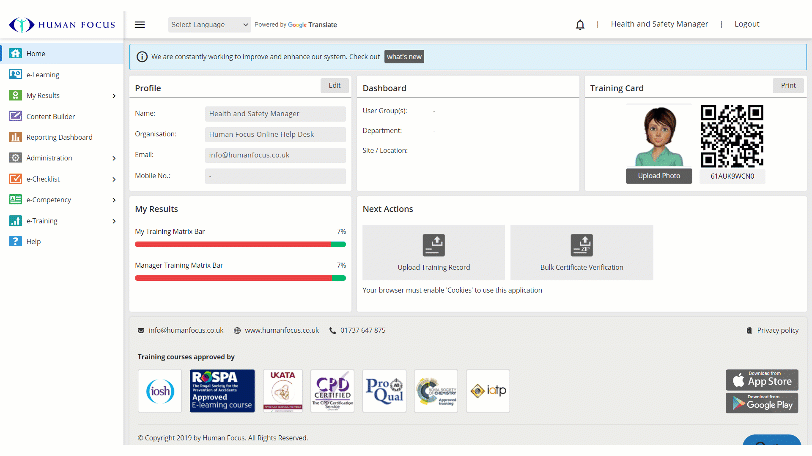This screenshot has height=456, width=812.
Task: Click the Upload Training Record icon
Action: (433, 244)
